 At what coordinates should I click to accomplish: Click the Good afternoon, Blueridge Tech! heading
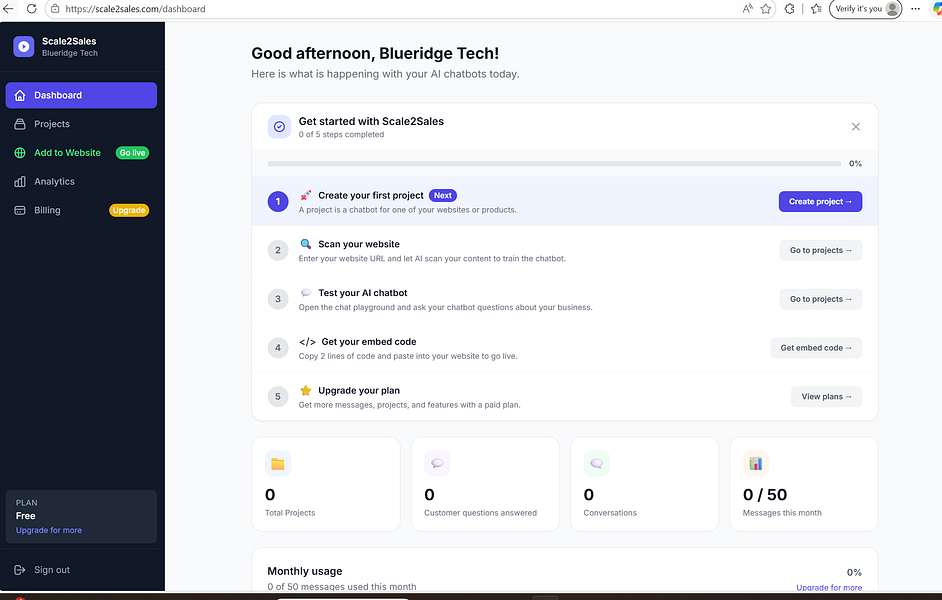375,53
